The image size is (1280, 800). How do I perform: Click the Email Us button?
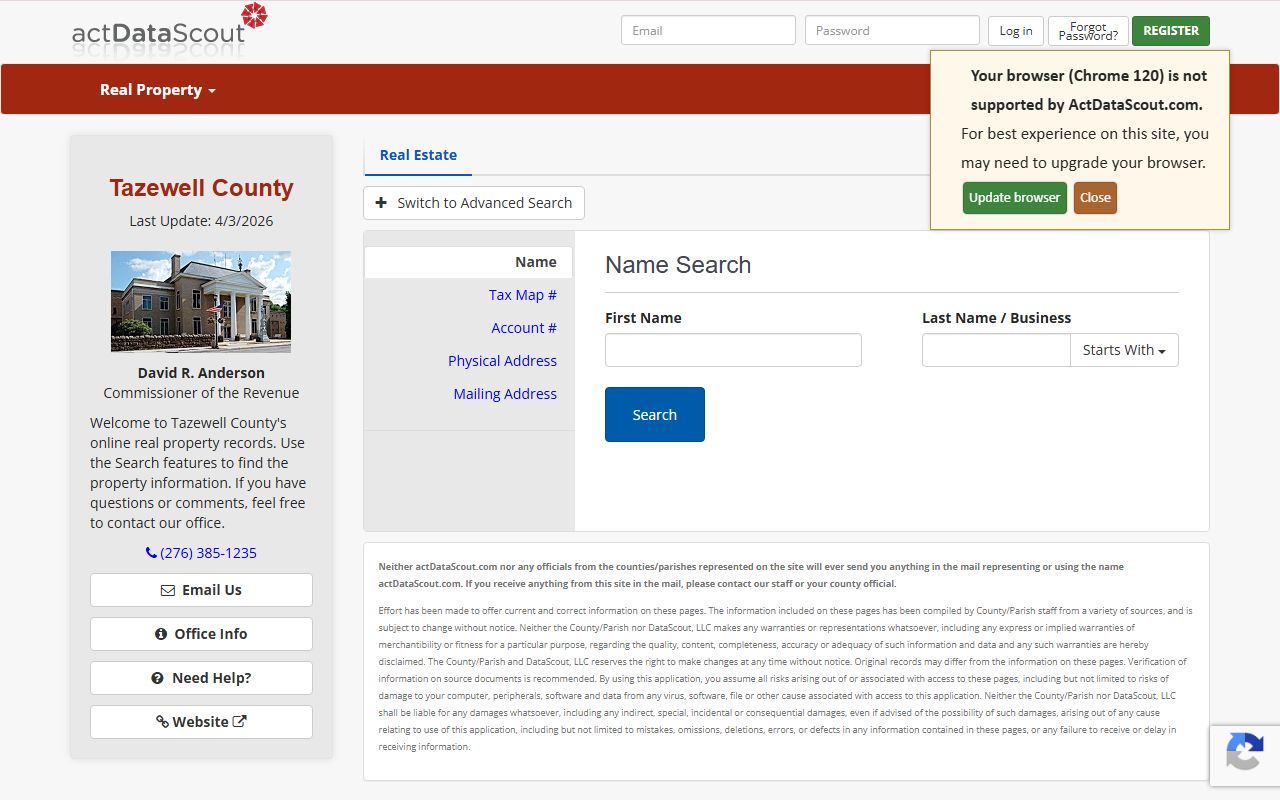[x=201, y=590]
